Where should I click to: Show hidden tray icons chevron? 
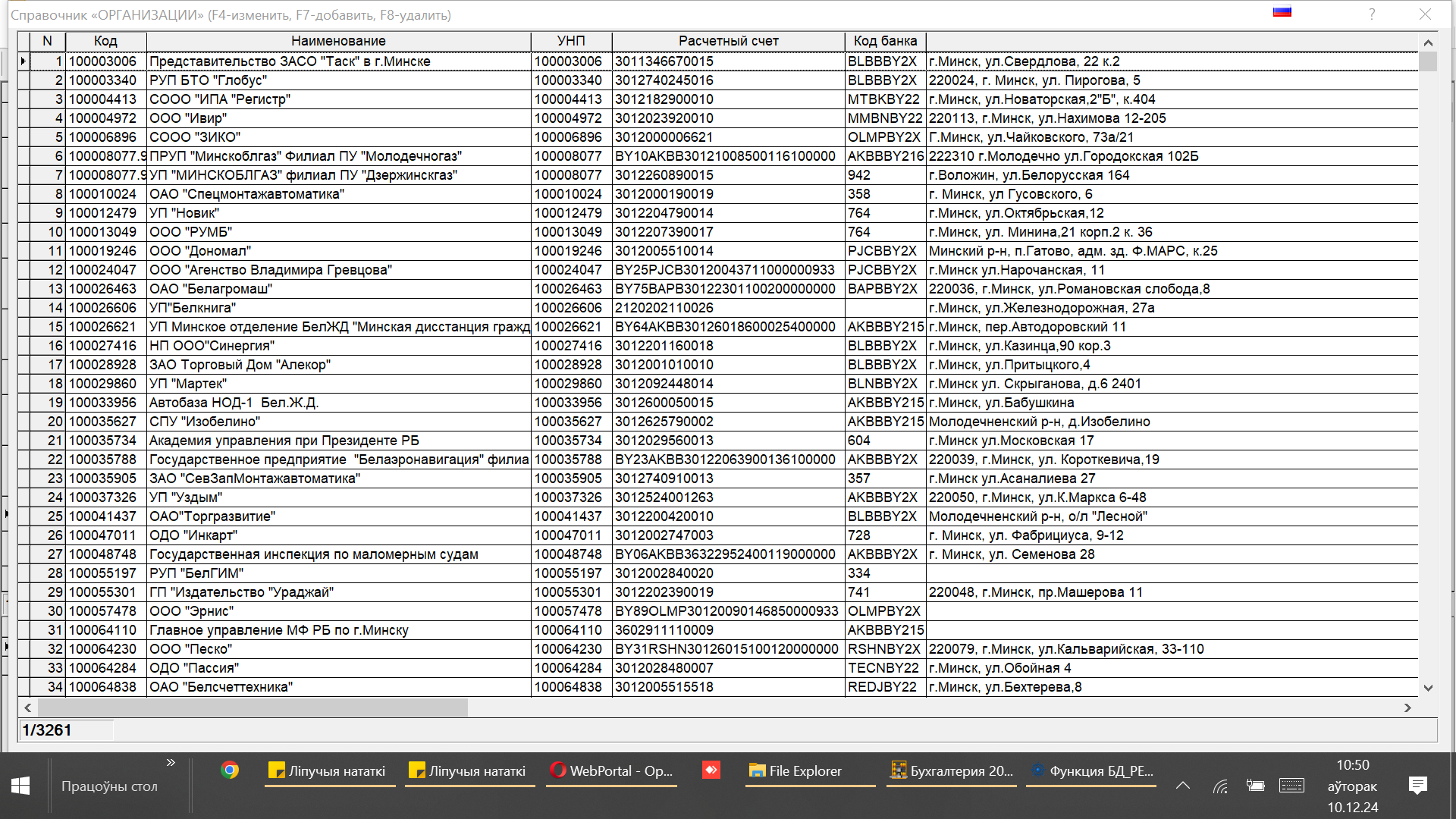click(1183, 786)
